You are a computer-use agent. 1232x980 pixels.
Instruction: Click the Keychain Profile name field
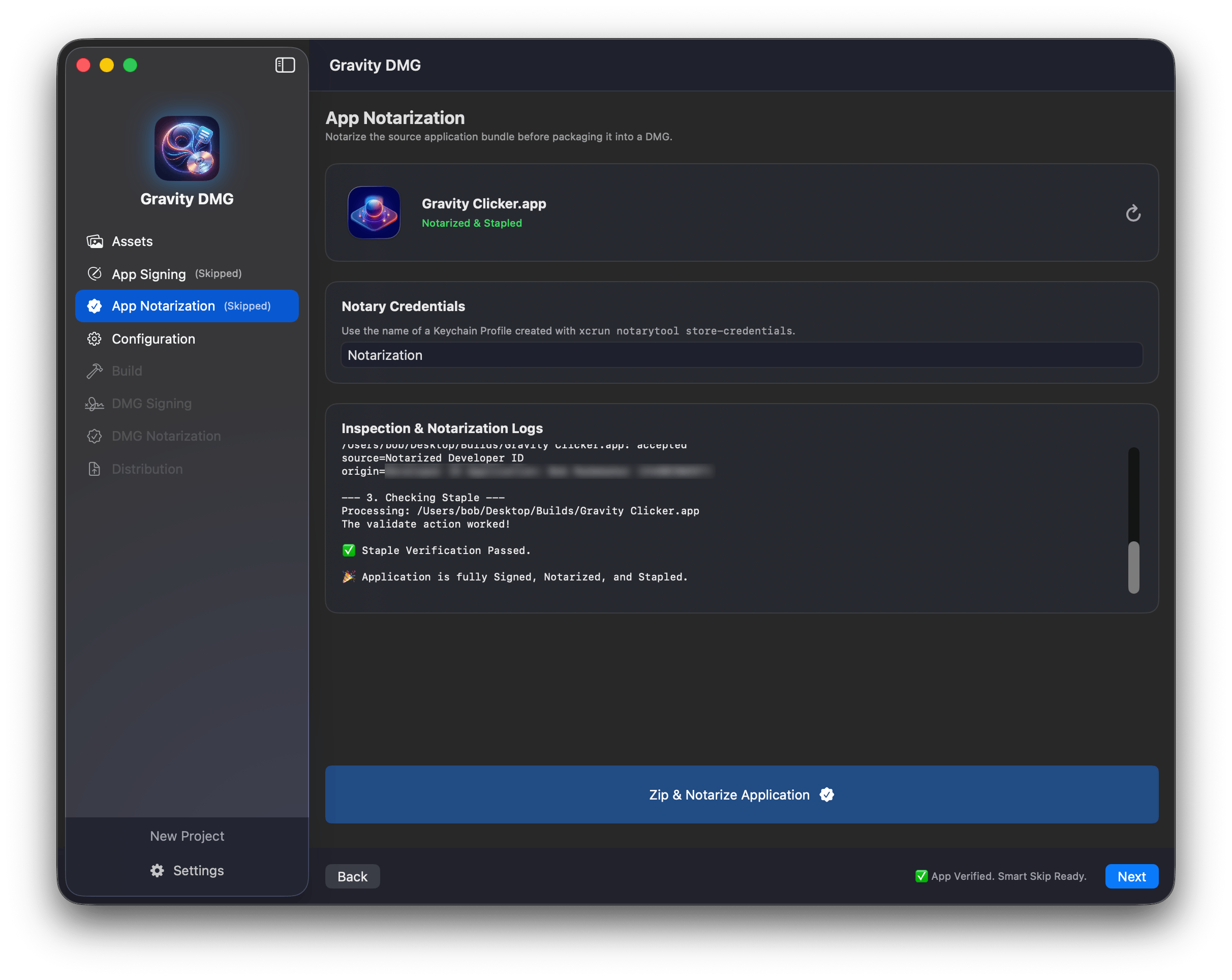pos(741,355)
